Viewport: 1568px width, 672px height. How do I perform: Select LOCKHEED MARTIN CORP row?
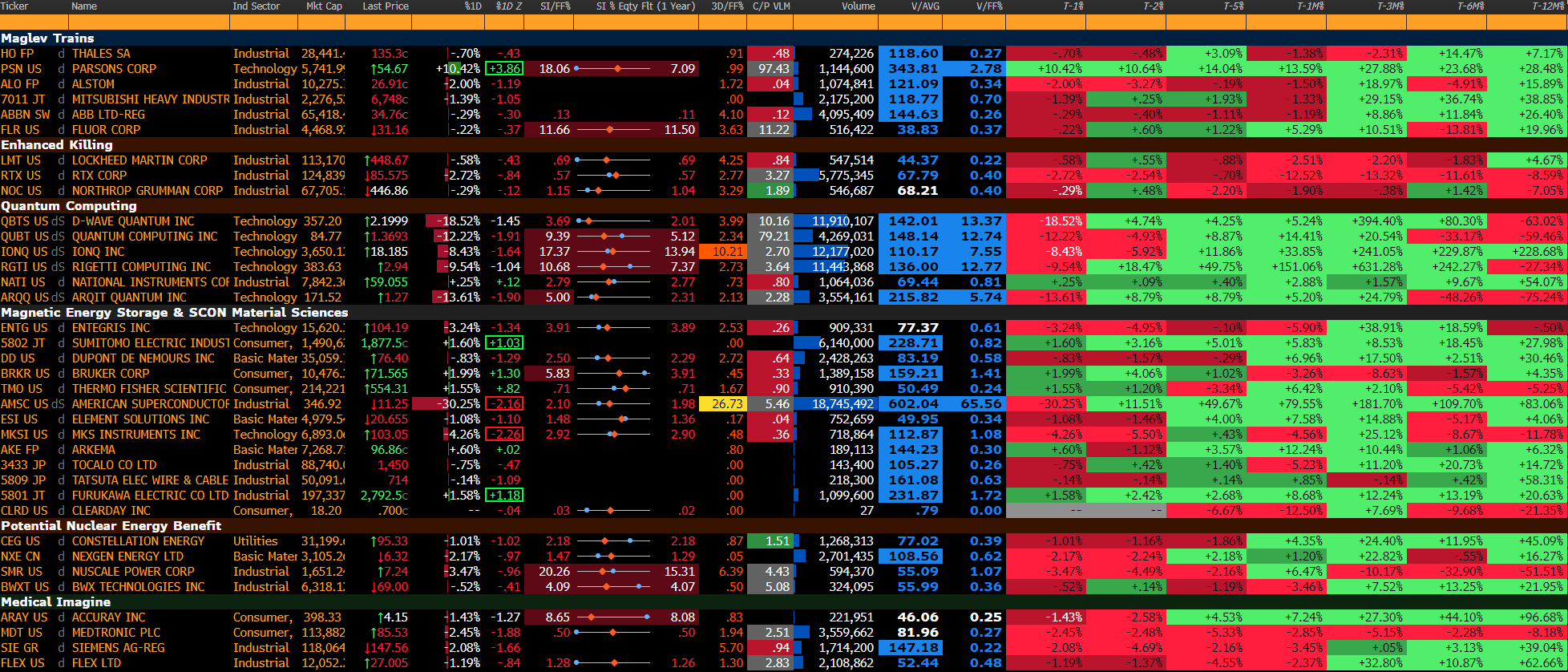pyautogui.click(x=139, y=160)
